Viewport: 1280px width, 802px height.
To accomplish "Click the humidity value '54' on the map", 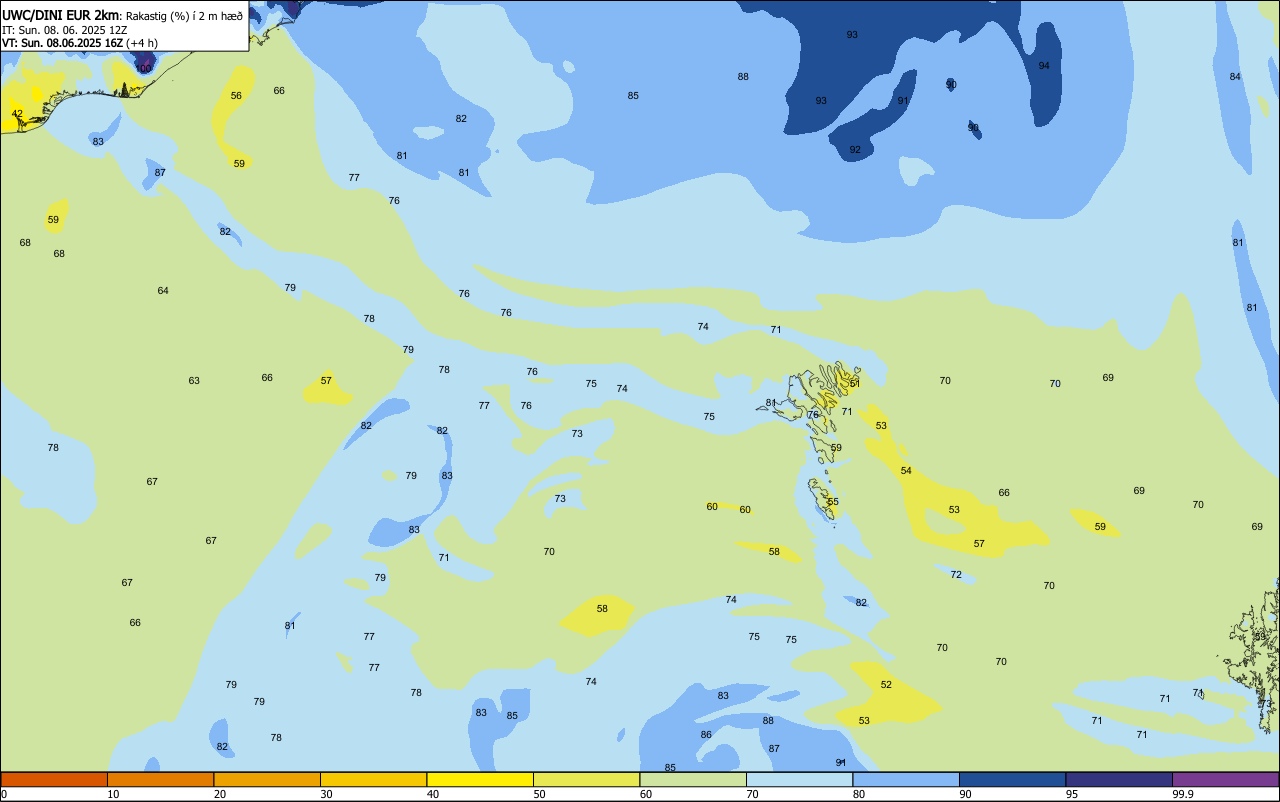I will click(906, 471).
